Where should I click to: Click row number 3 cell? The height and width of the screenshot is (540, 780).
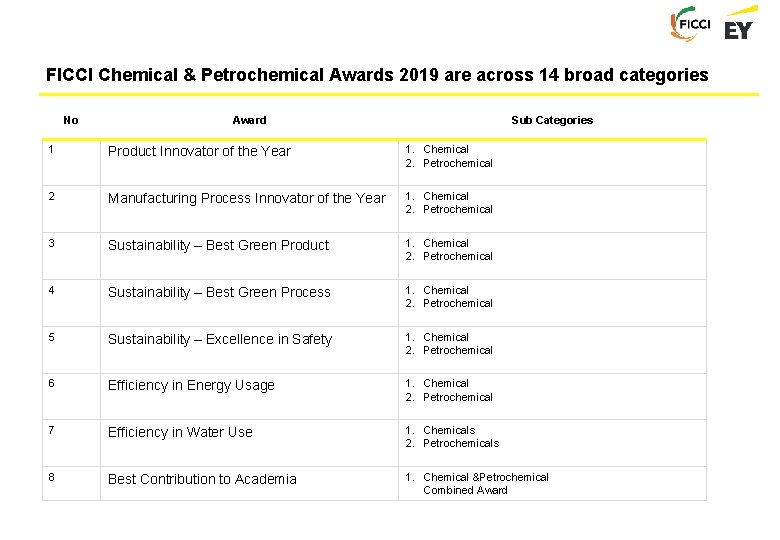(x=72, y=256)
